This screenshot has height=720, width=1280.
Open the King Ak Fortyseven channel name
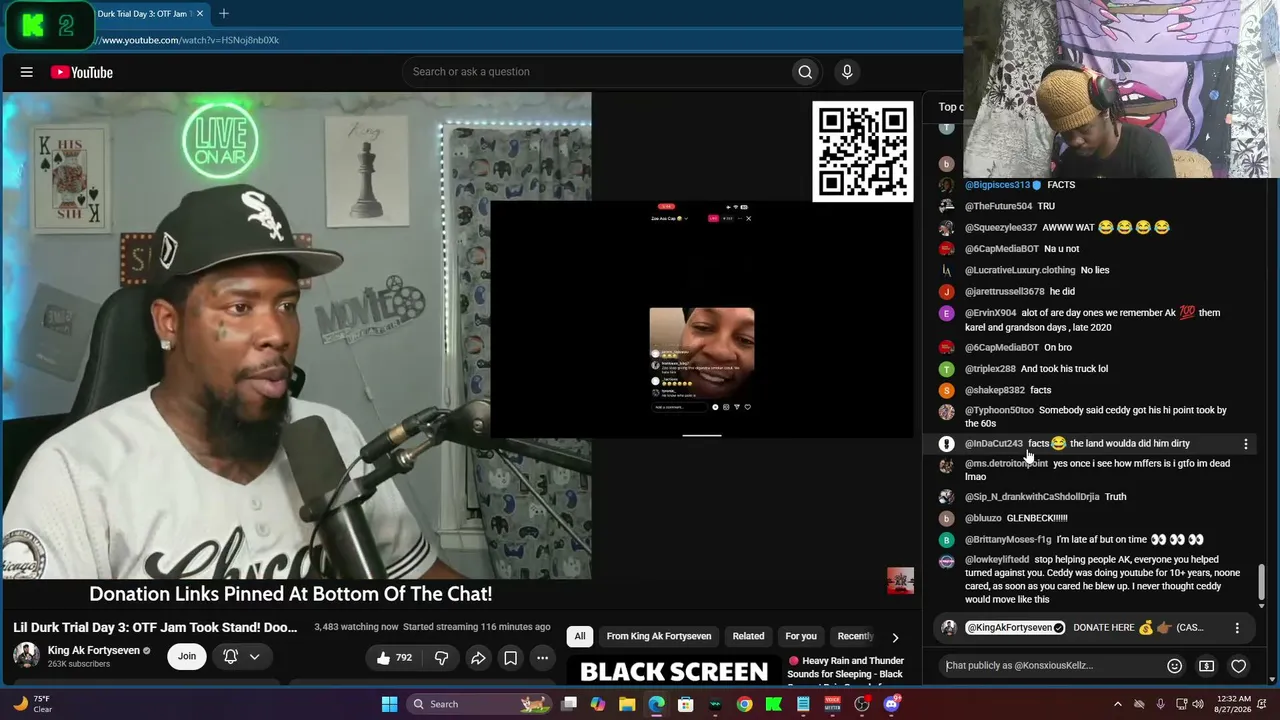click(94, 650)
